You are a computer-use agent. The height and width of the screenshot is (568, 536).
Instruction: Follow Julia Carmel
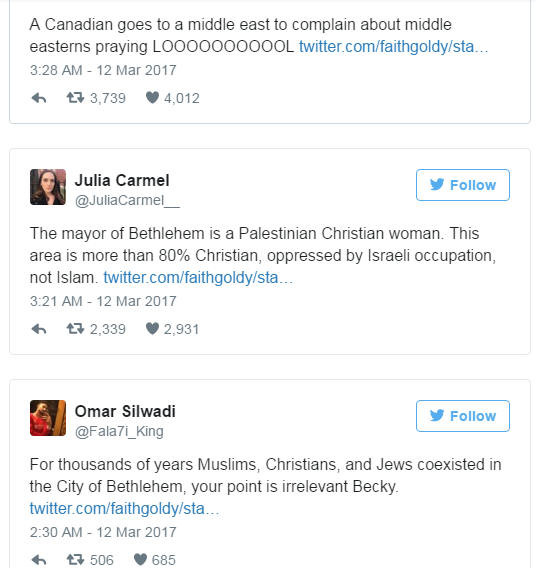pos(462,185)
